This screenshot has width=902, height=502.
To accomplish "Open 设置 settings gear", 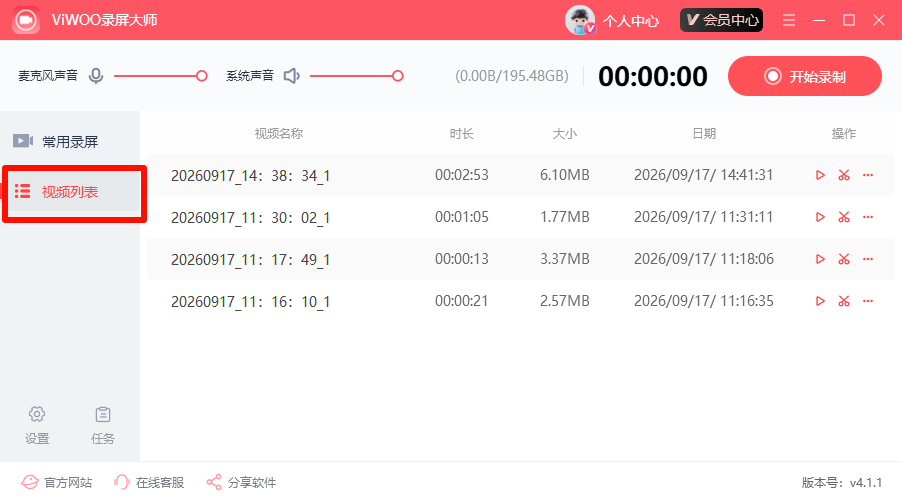I will pos(37,426).
